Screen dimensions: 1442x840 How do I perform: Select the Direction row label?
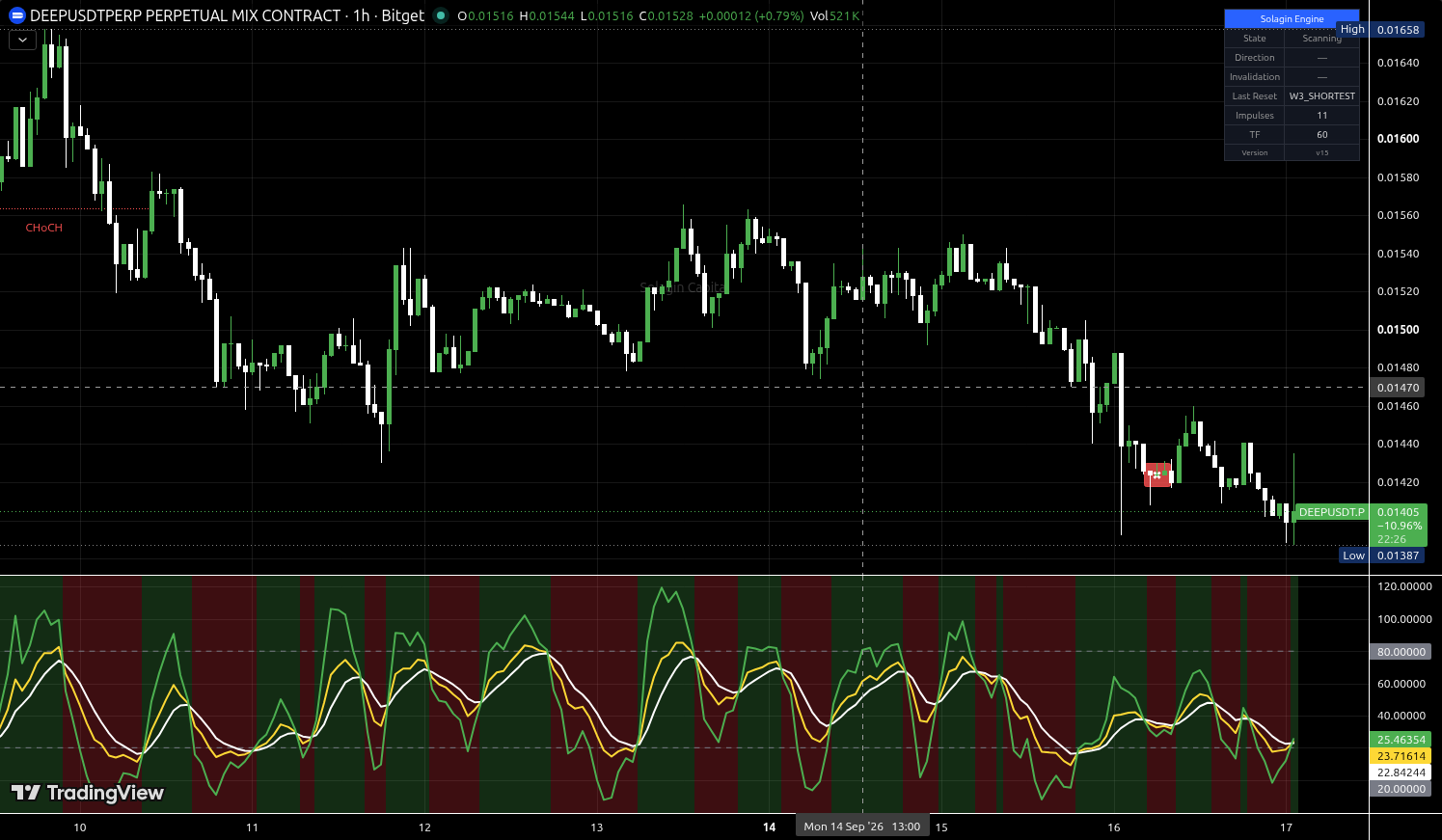tap(1255, 58)
